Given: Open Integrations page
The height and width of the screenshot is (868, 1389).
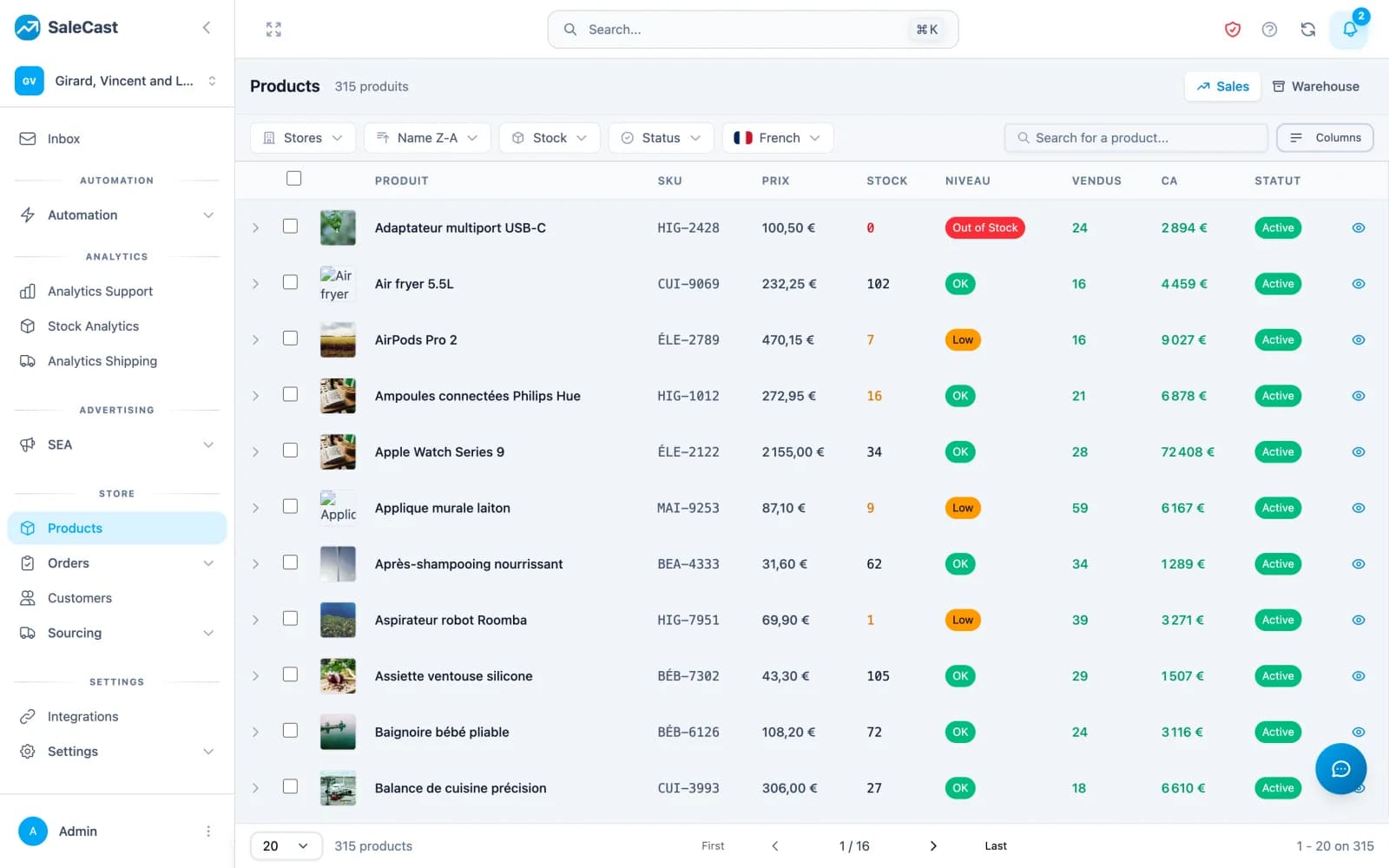Looking at the screenshot, I should click(x=117, y=717).
